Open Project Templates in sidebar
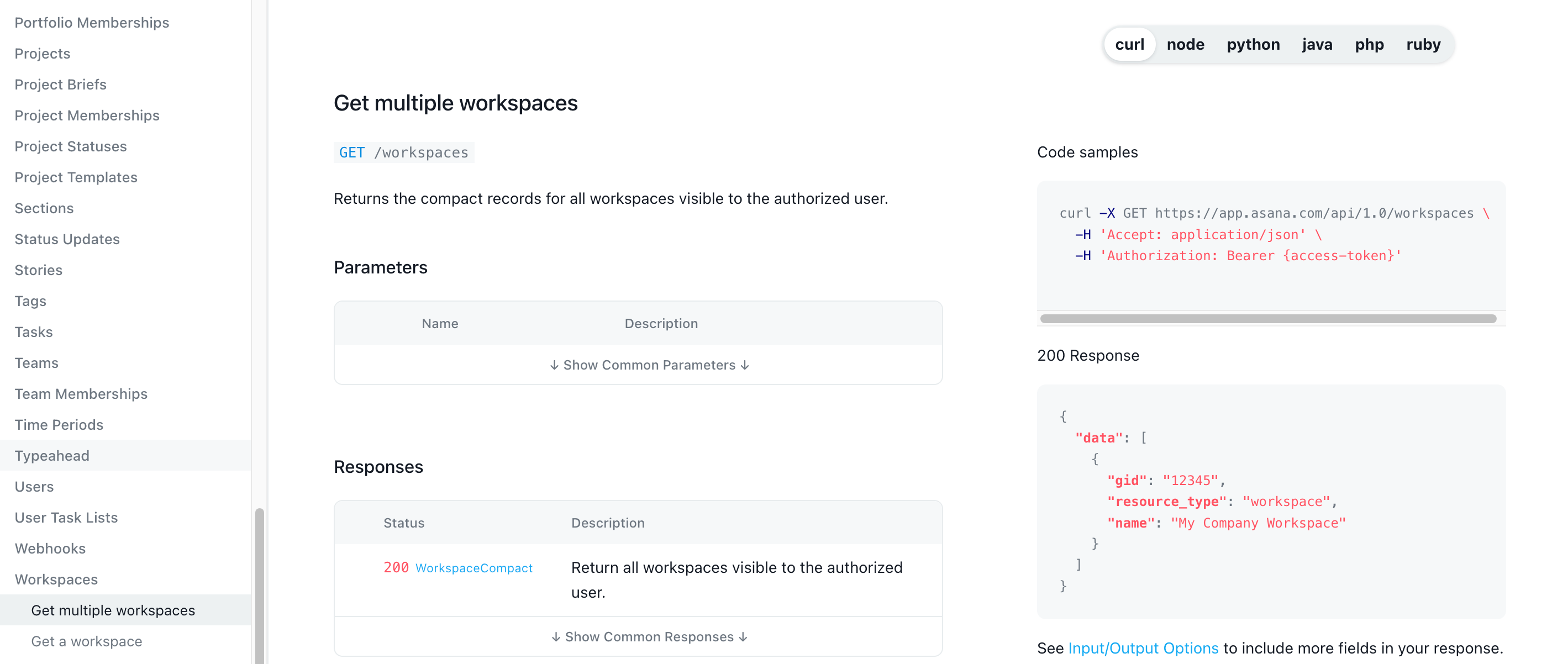This screenshot has width=1568, height=664. pyautogui.click(x=76, y=177)
